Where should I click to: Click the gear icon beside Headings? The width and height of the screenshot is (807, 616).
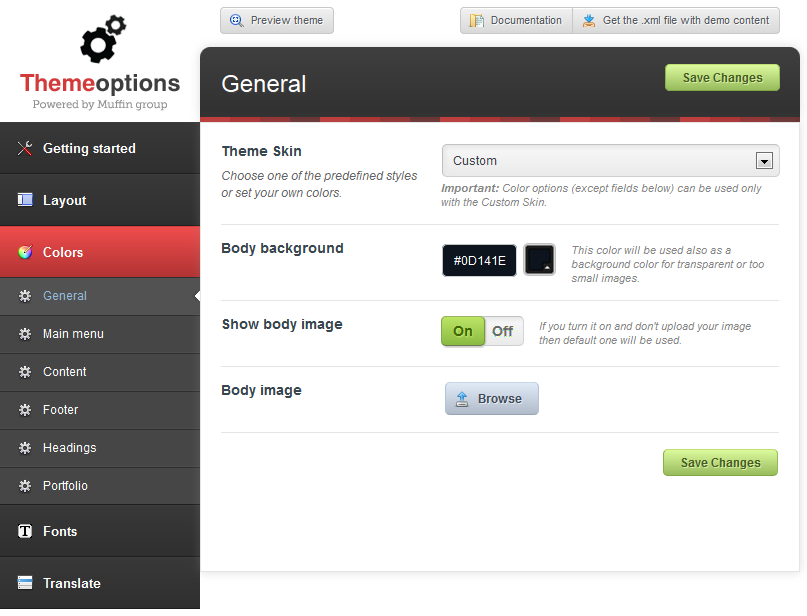click(x=25, y=448)
